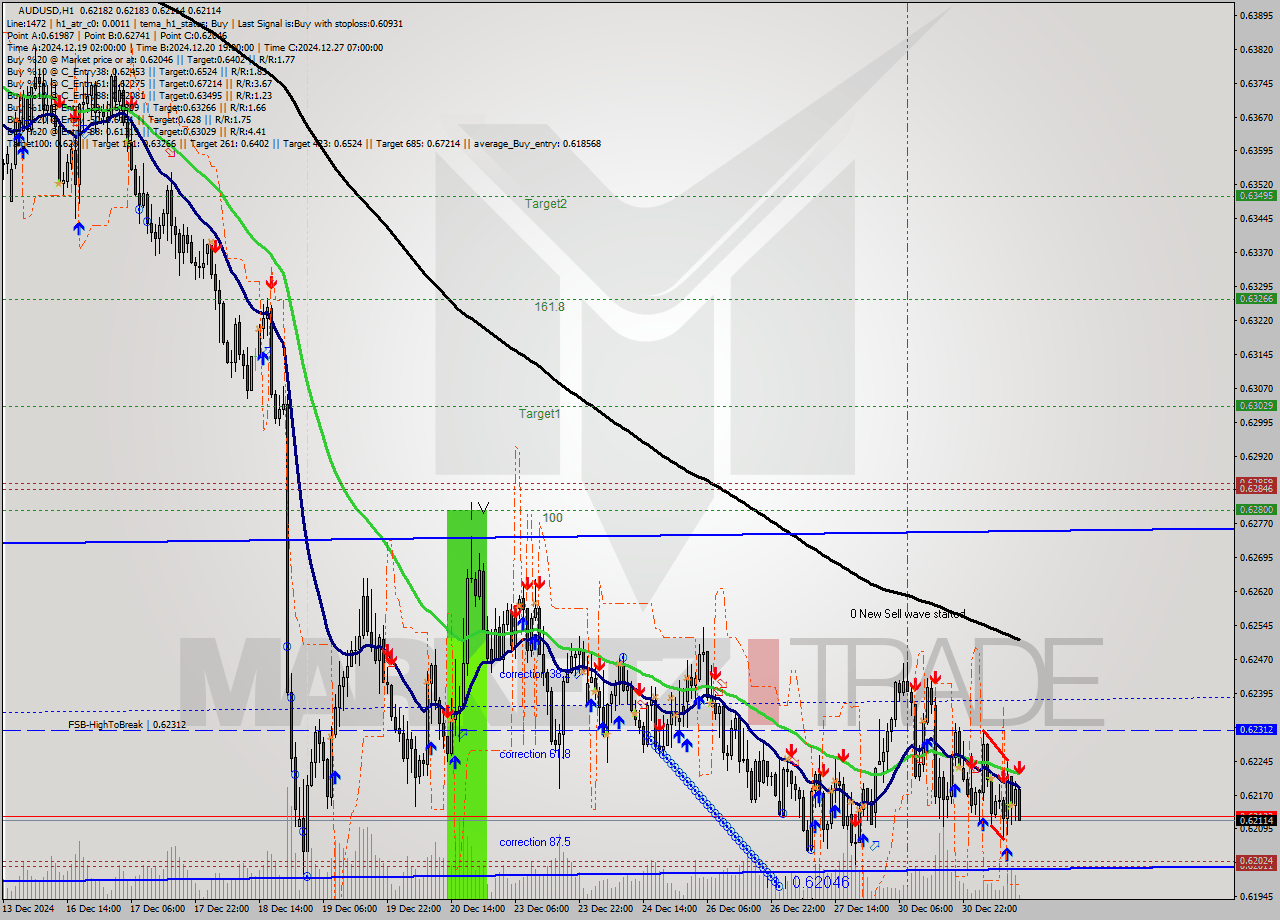Click the blue 0.62312 price tag
Image resolution: width=1280 pixels, height=920 pixels.
click(1256, 730)
